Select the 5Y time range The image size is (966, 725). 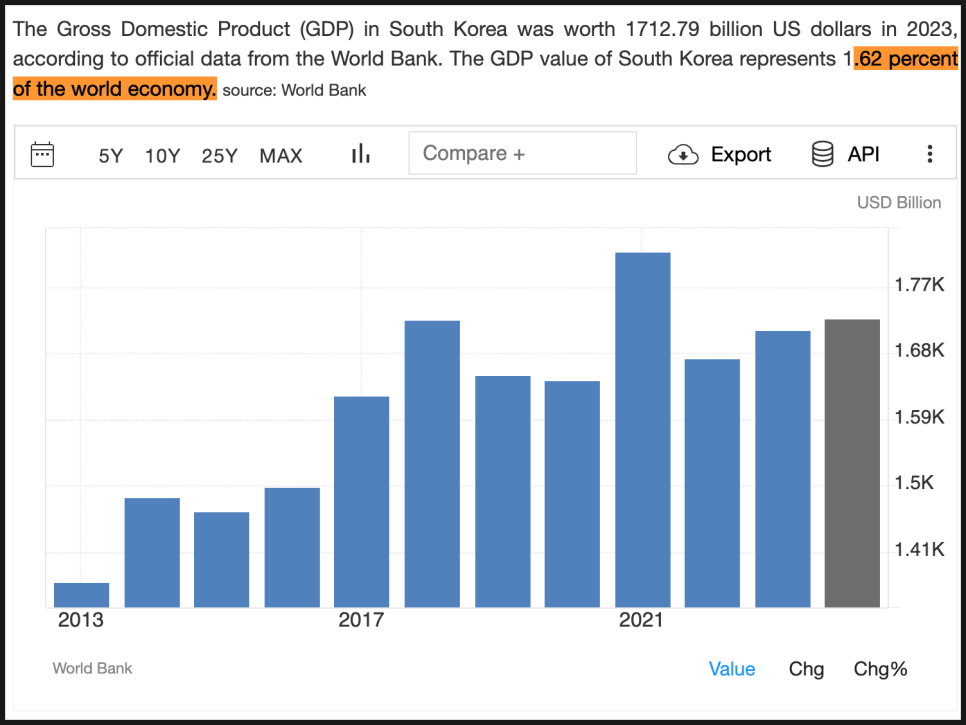(110, 155)
